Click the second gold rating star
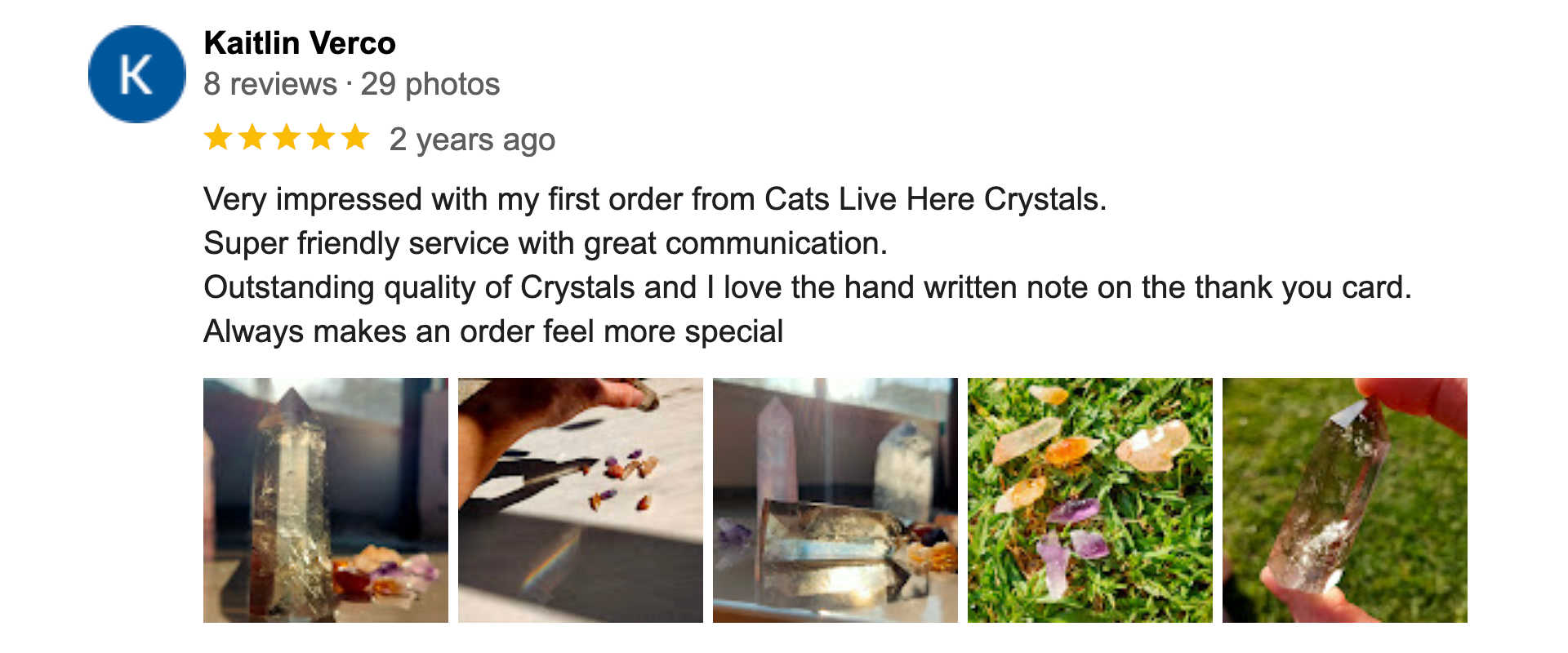Screen dimensions: 1568x653 pos(252,137)
